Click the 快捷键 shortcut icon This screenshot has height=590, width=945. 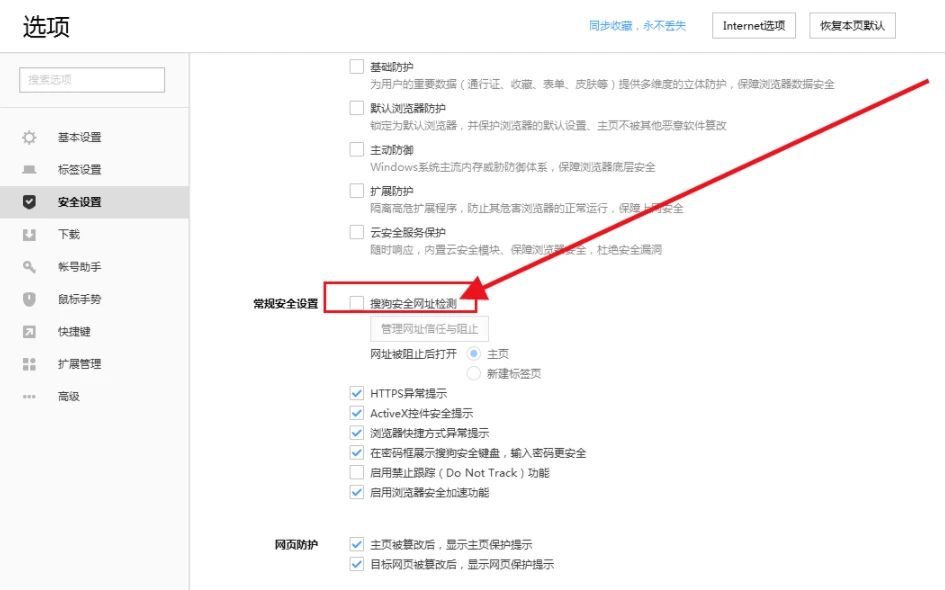point(29,331)
